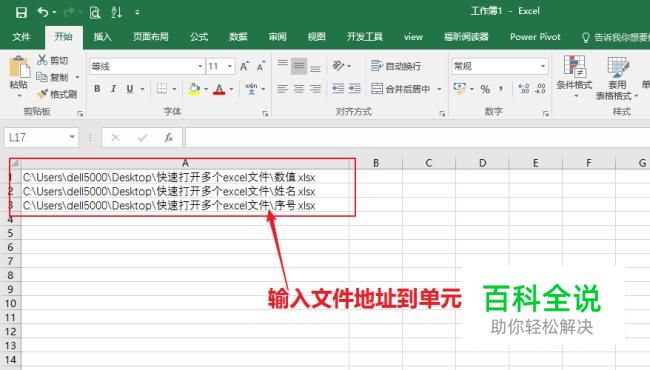The width and height of the screenshot is (650, 370).
Task: Decrease font size with smaller A
Action: 261,66
